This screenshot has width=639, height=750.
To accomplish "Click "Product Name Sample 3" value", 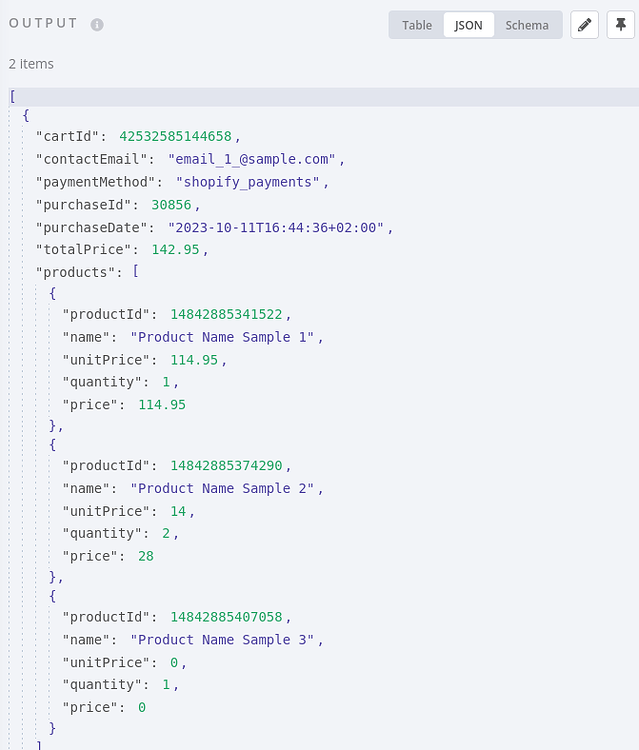I will tap(222, 640).
